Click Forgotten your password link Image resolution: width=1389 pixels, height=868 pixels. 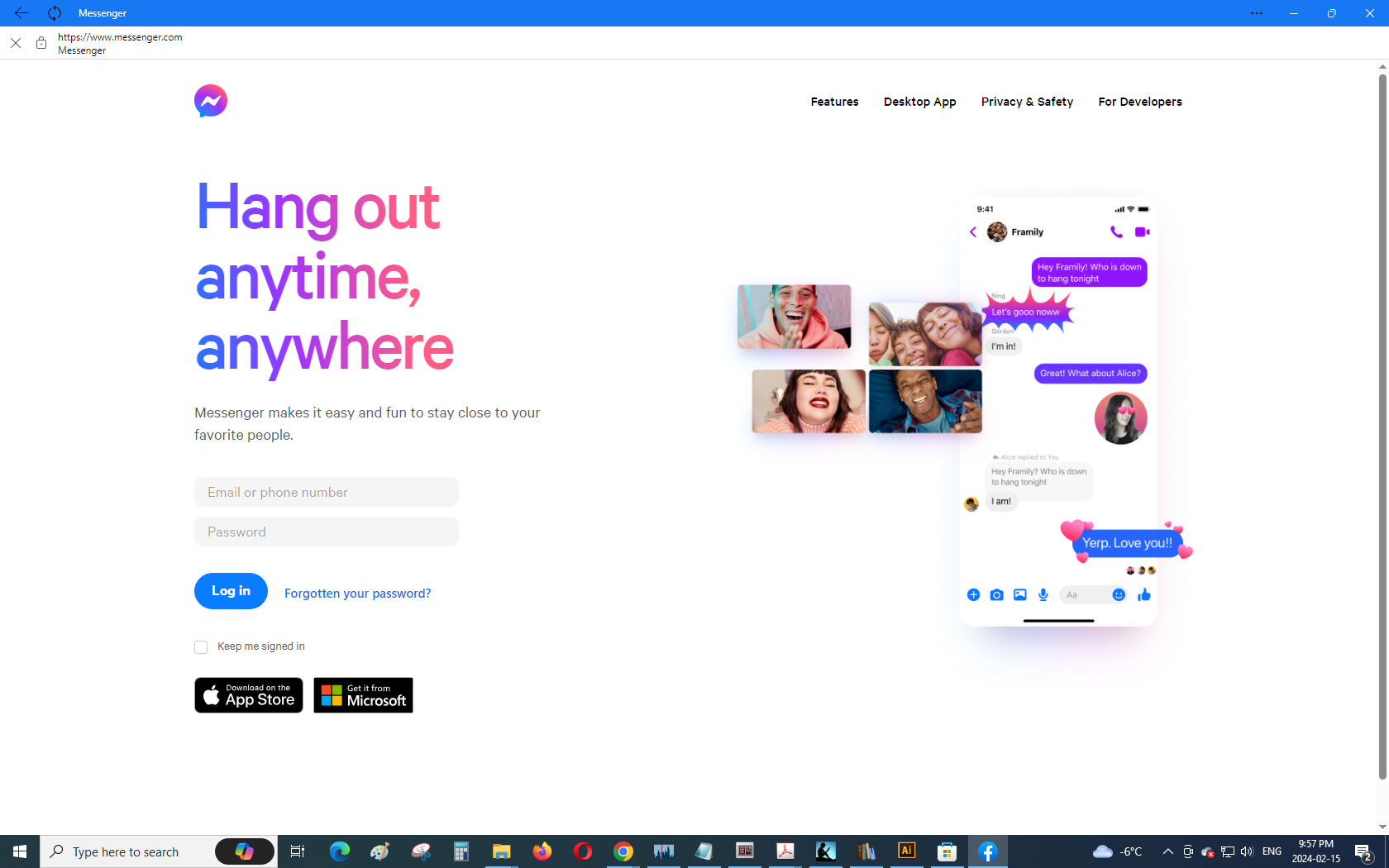coord(357,594)
